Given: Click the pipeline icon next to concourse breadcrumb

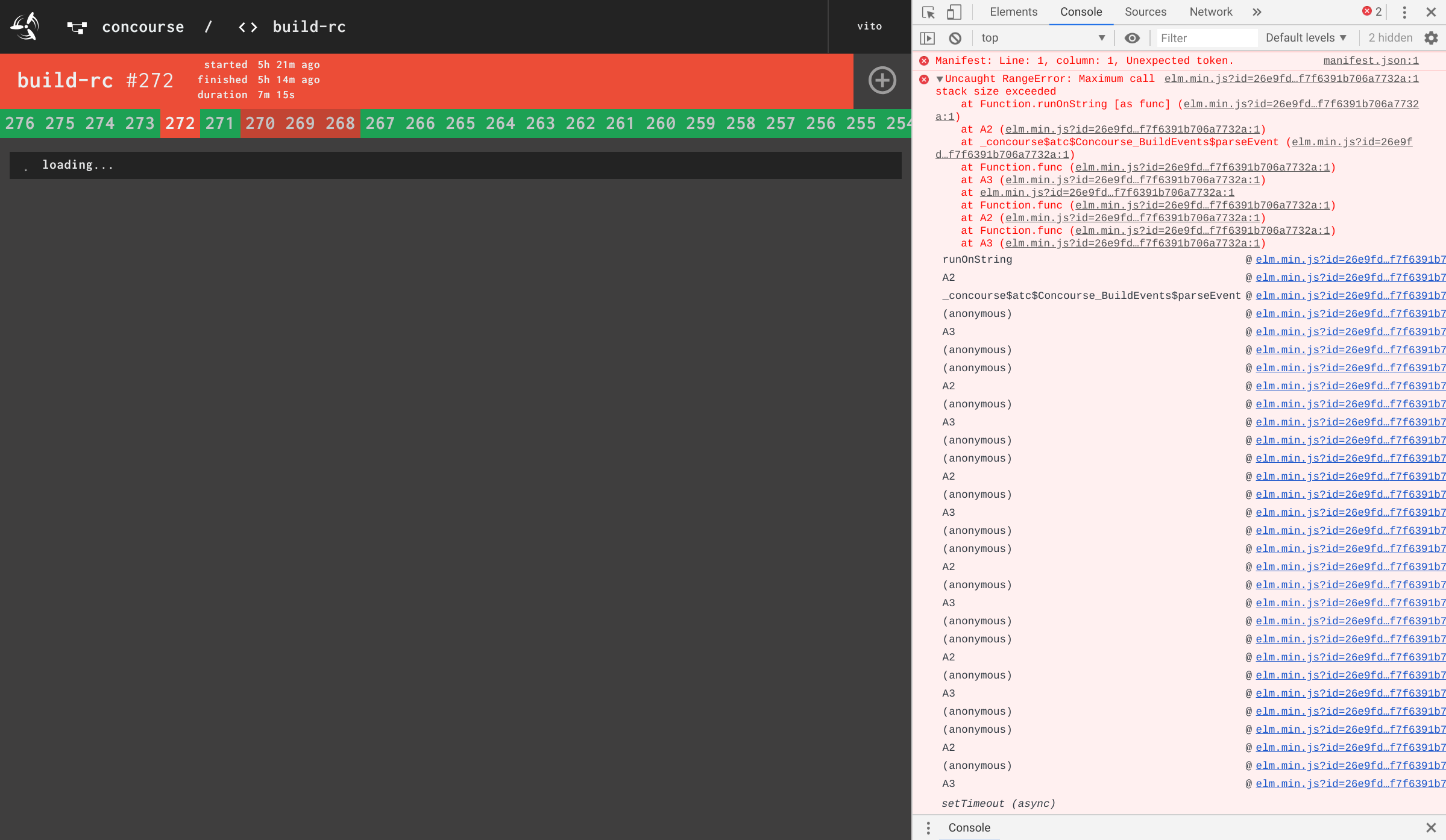Looking at the screenshot, I should click(77, 27).
